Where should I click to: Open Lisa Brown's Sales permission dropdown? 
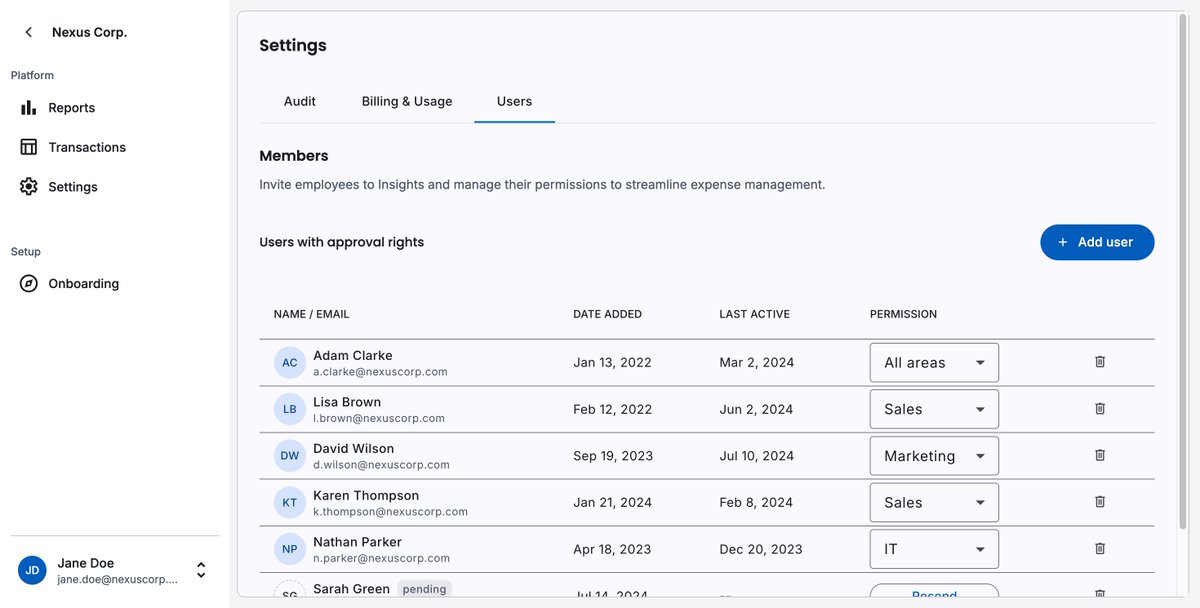[934, 409]
